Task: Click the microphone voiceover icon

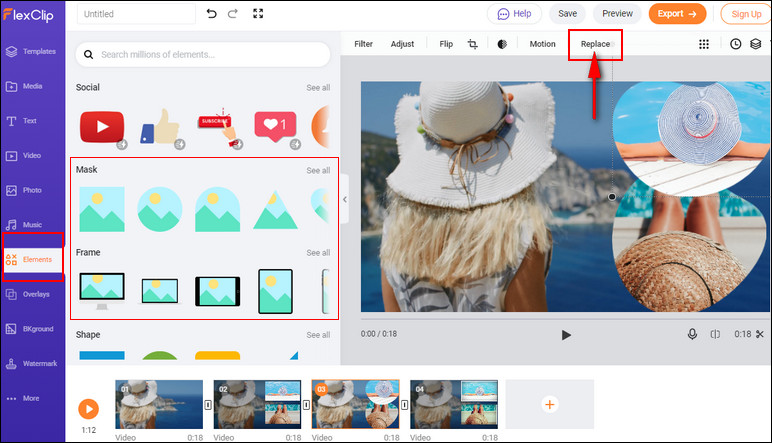Action: point(692,334)
